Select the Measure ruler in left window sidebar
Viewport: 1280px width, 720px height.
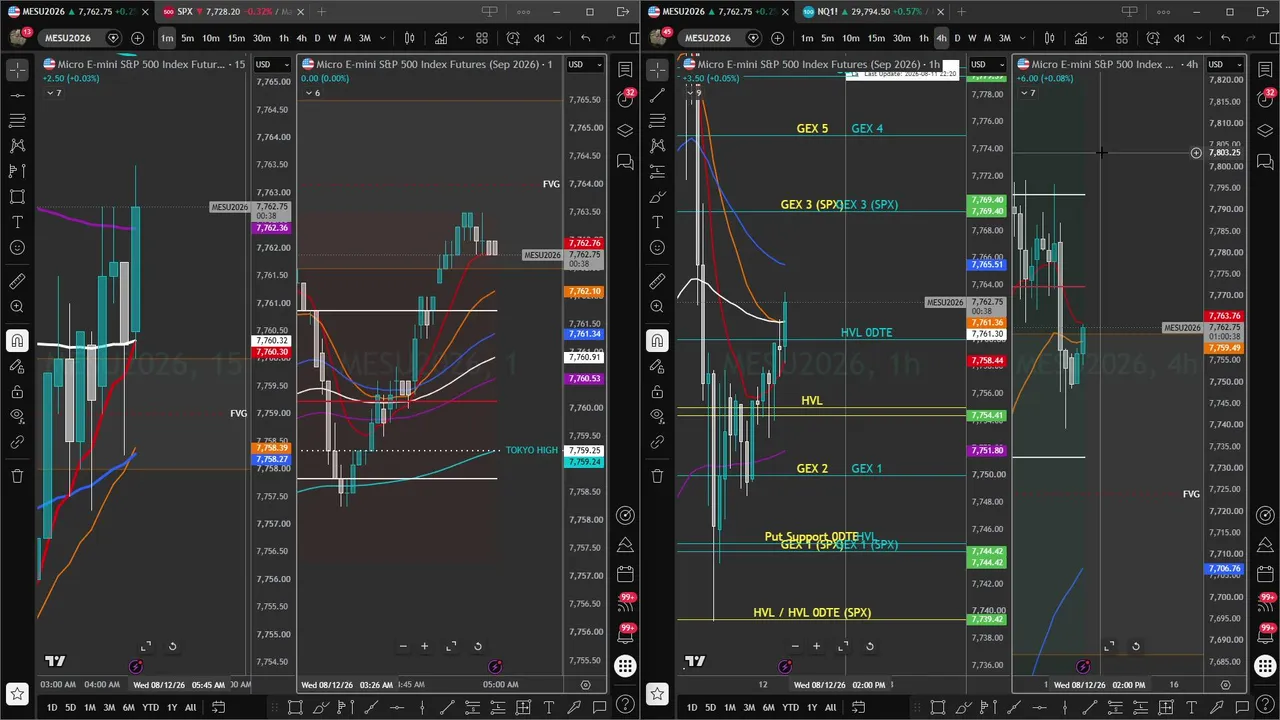point(17,281)
